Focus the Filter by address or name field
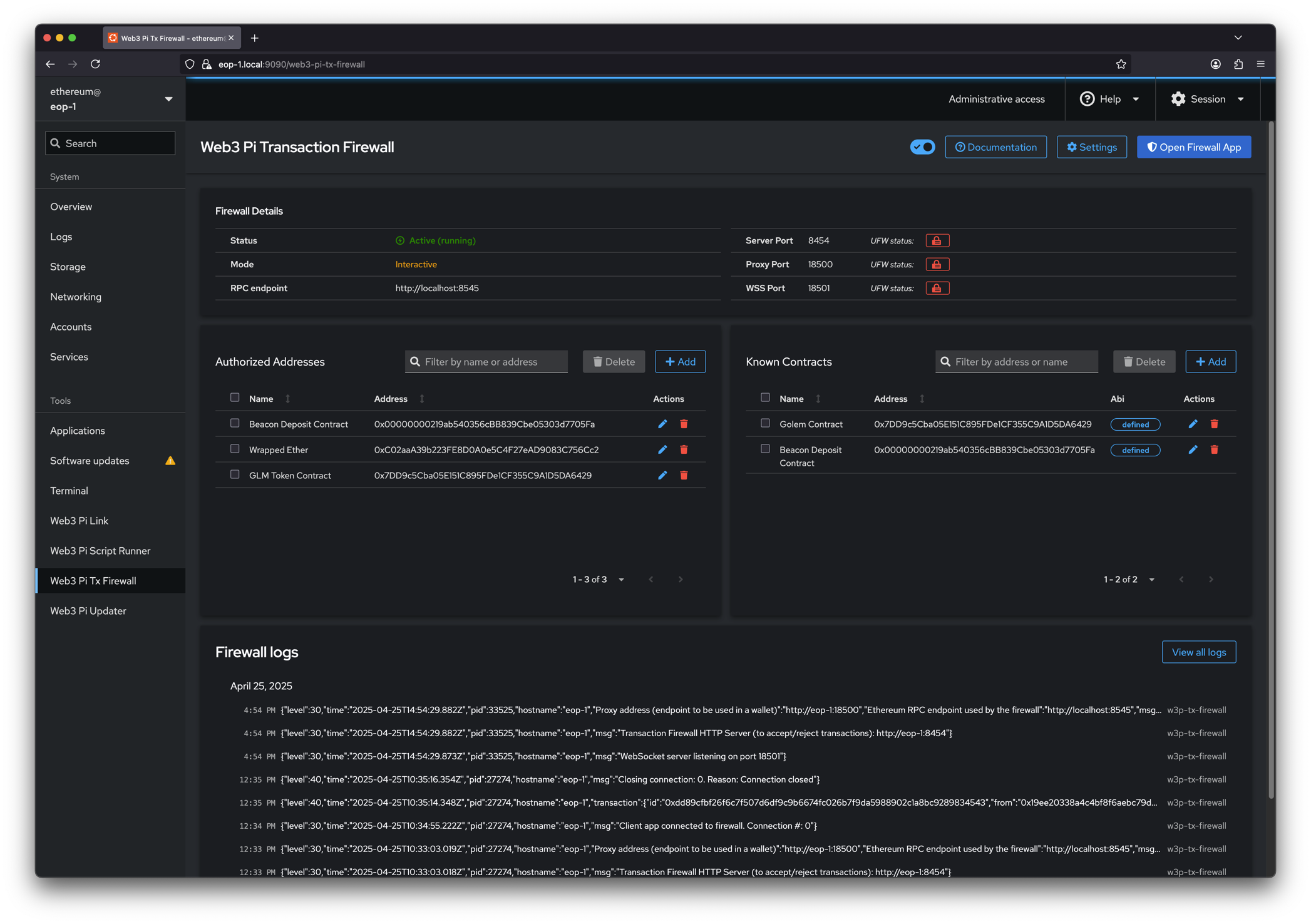 (1017, 362)
